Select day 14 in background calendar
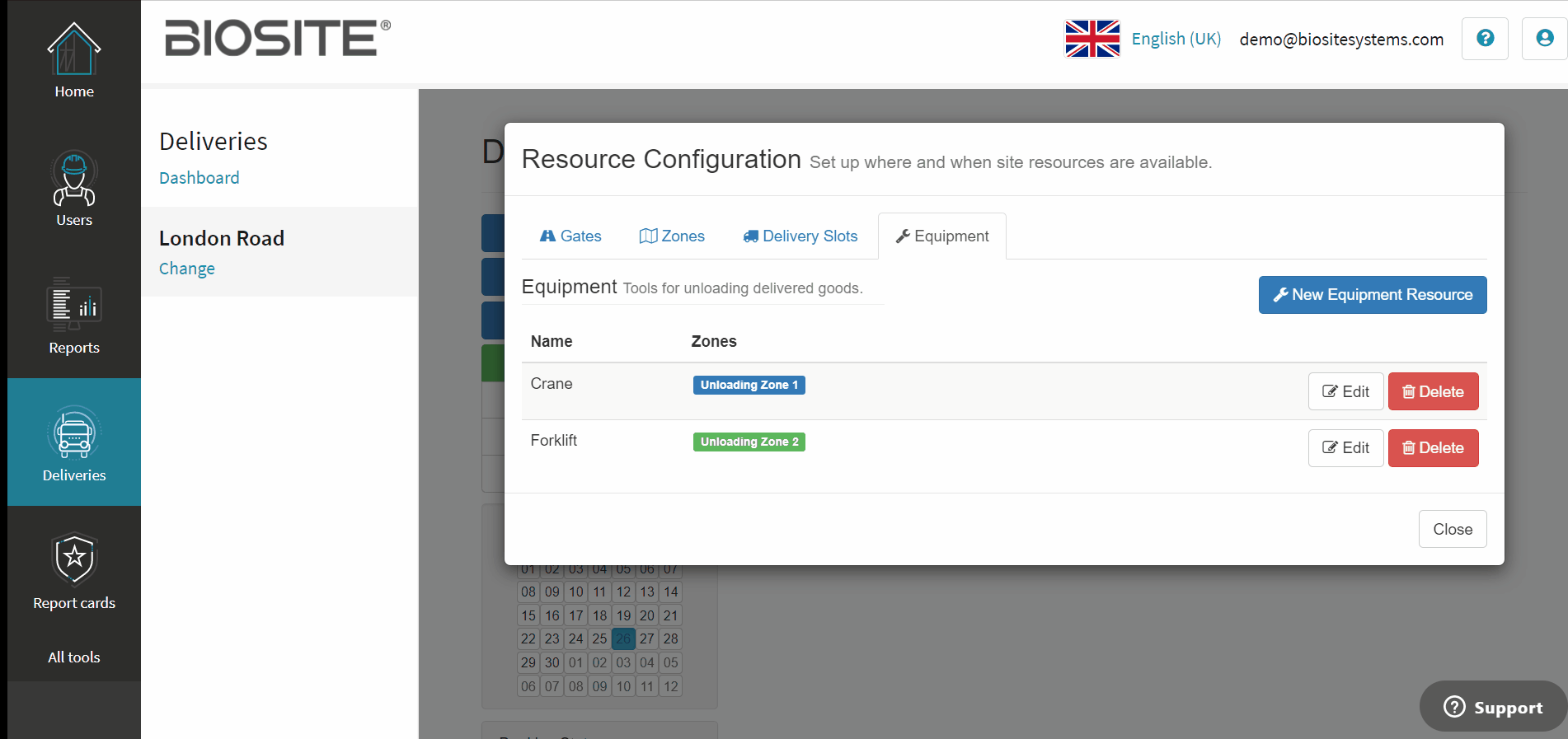 pos(671,592)
